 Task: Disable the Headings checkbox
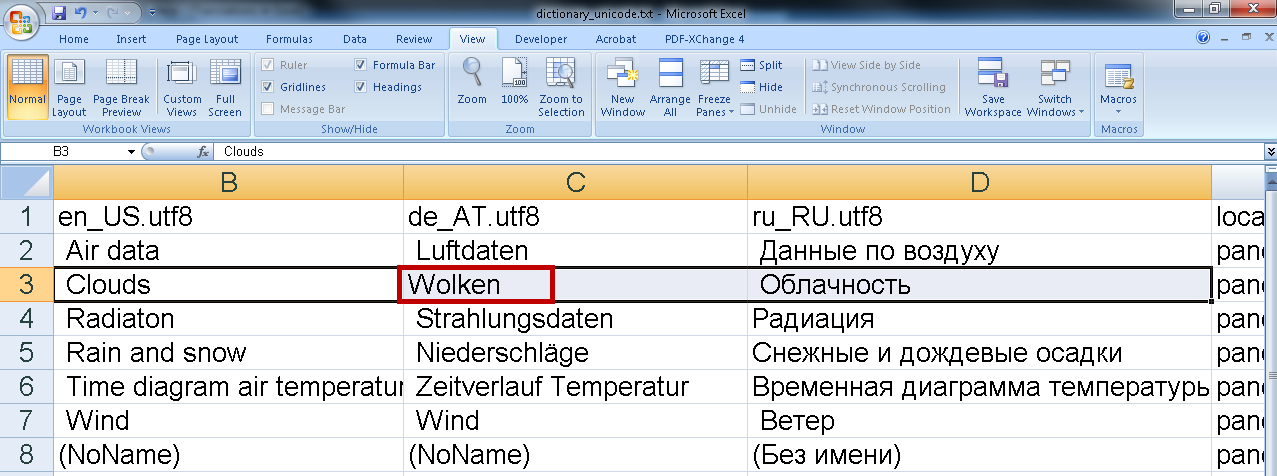[x=361, y=87]
